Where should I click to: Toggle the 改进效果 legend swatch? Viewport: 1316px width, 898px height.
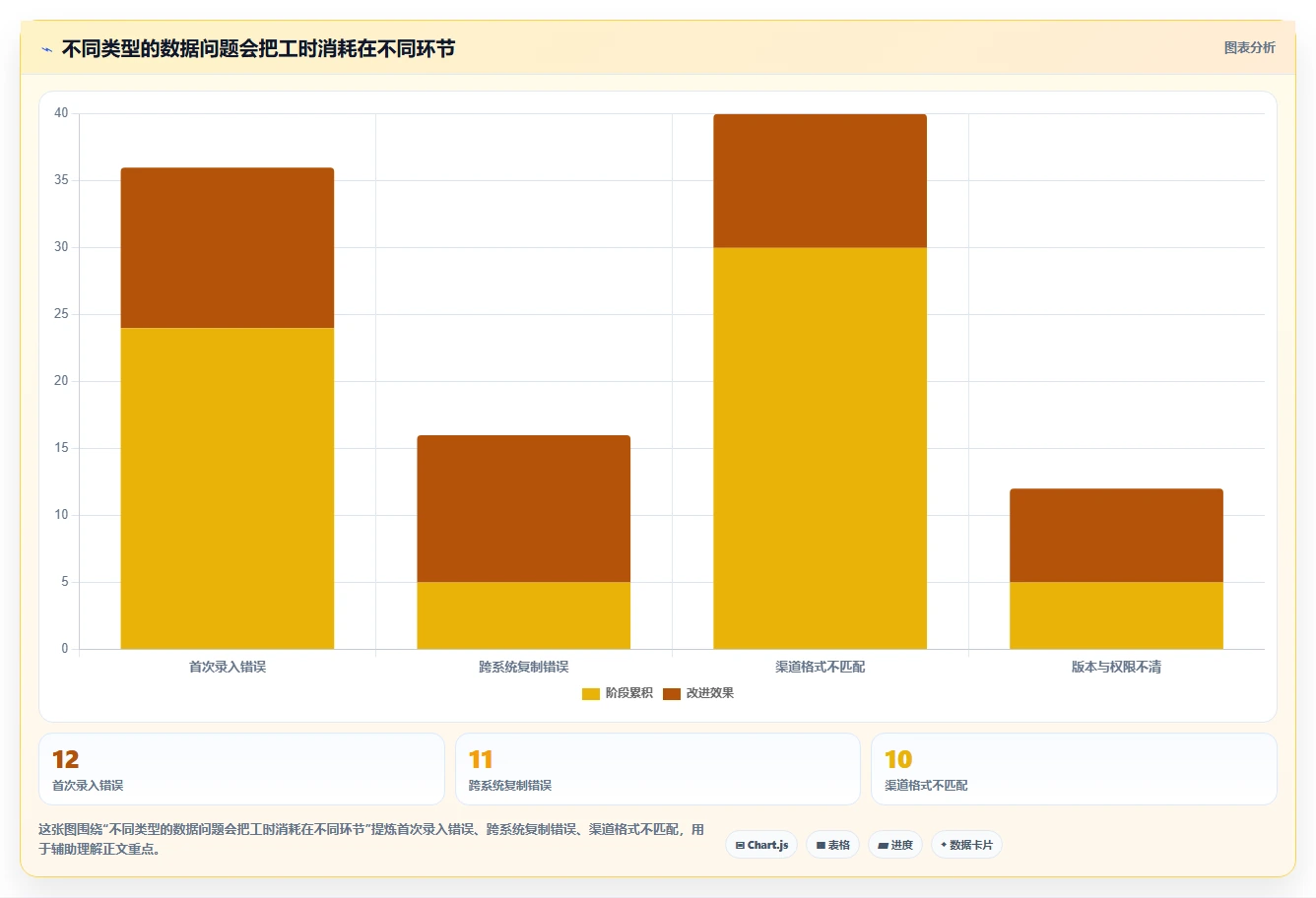coord(671,693)
